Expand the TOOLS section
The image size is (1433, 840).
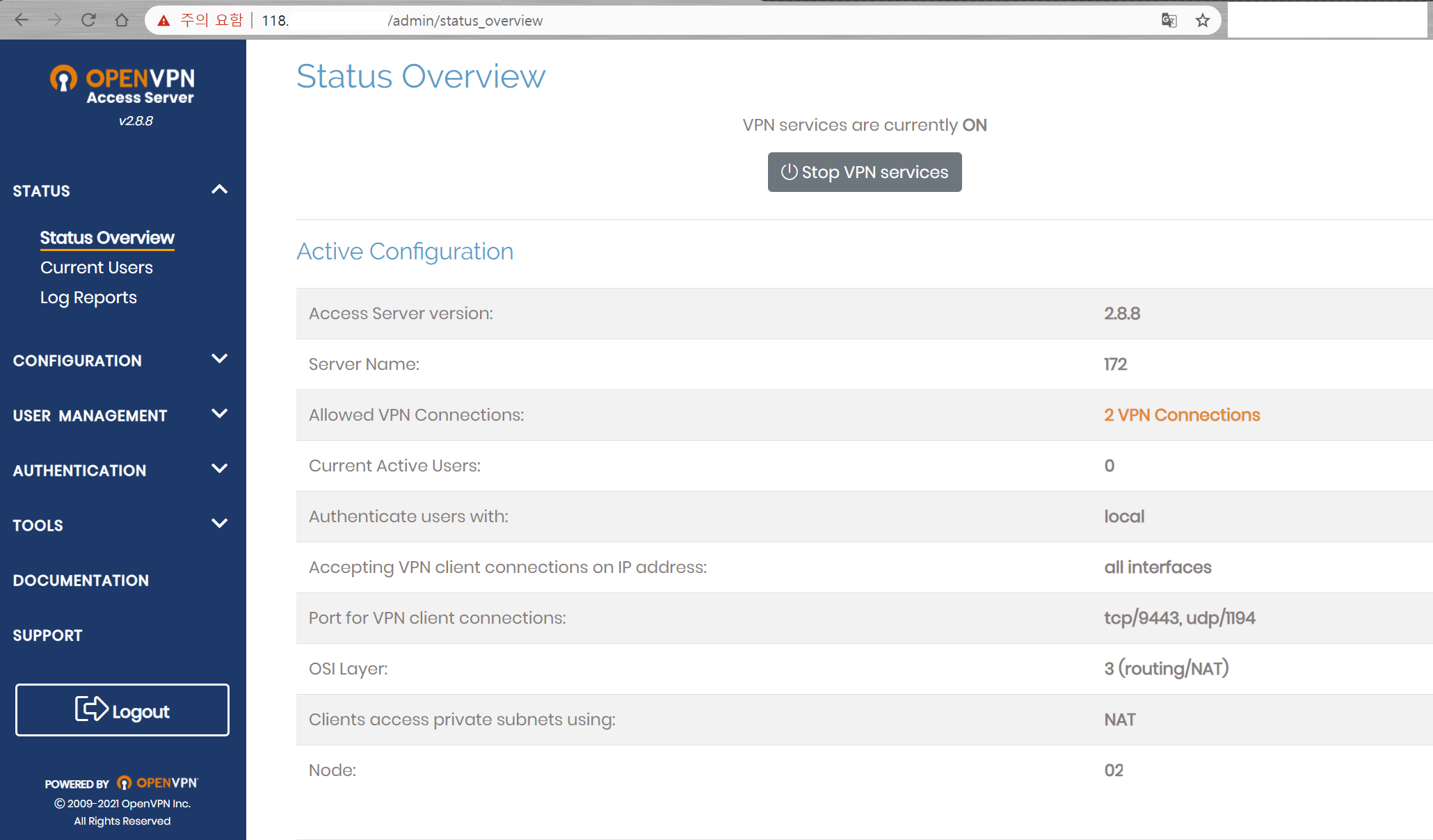(219, 524)
